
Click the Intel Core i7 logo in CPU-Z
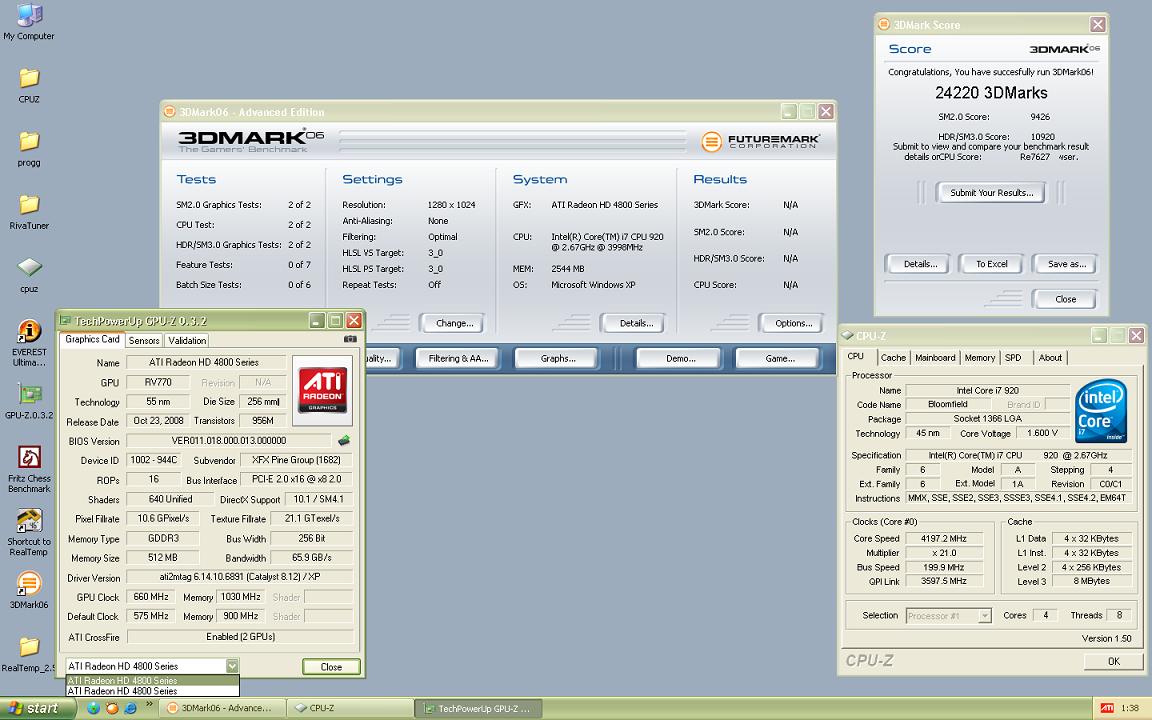[x=1101, y=411]
